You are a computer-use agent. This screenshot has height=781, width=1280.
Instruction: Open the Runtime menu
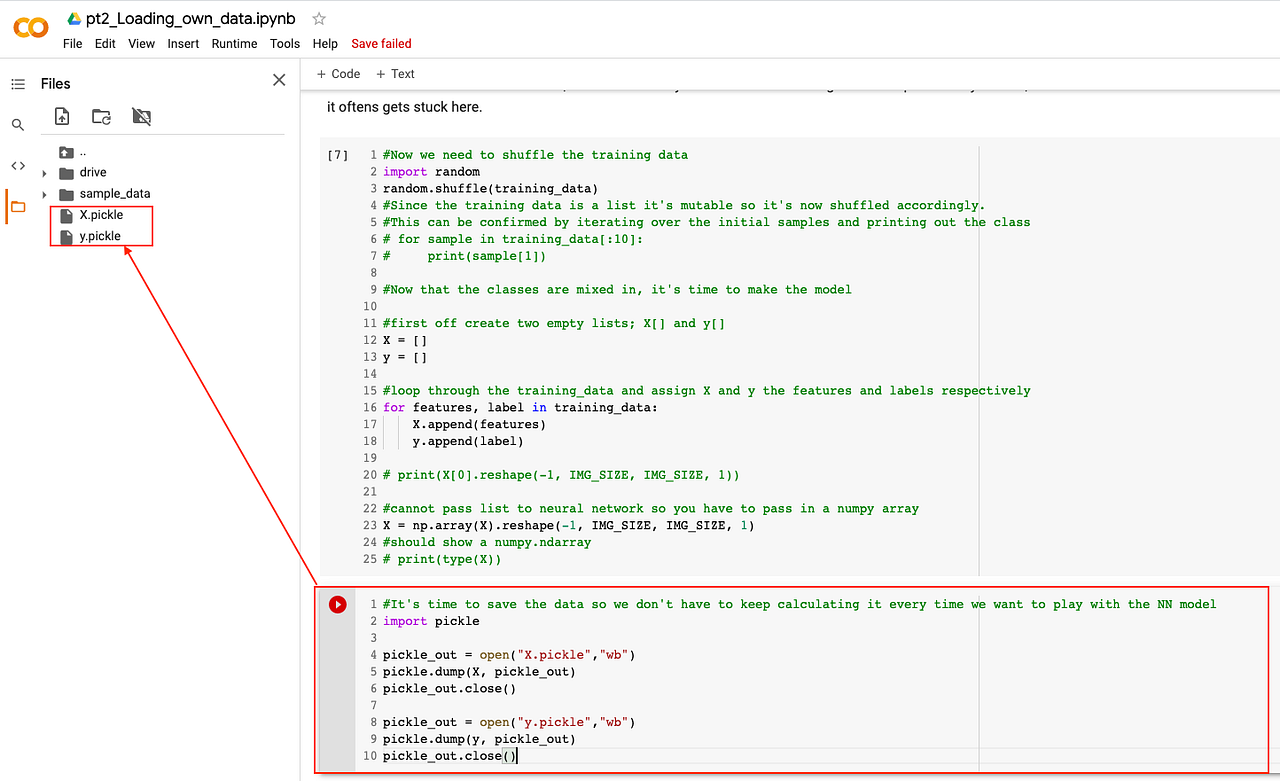click(x=234, y=43)
